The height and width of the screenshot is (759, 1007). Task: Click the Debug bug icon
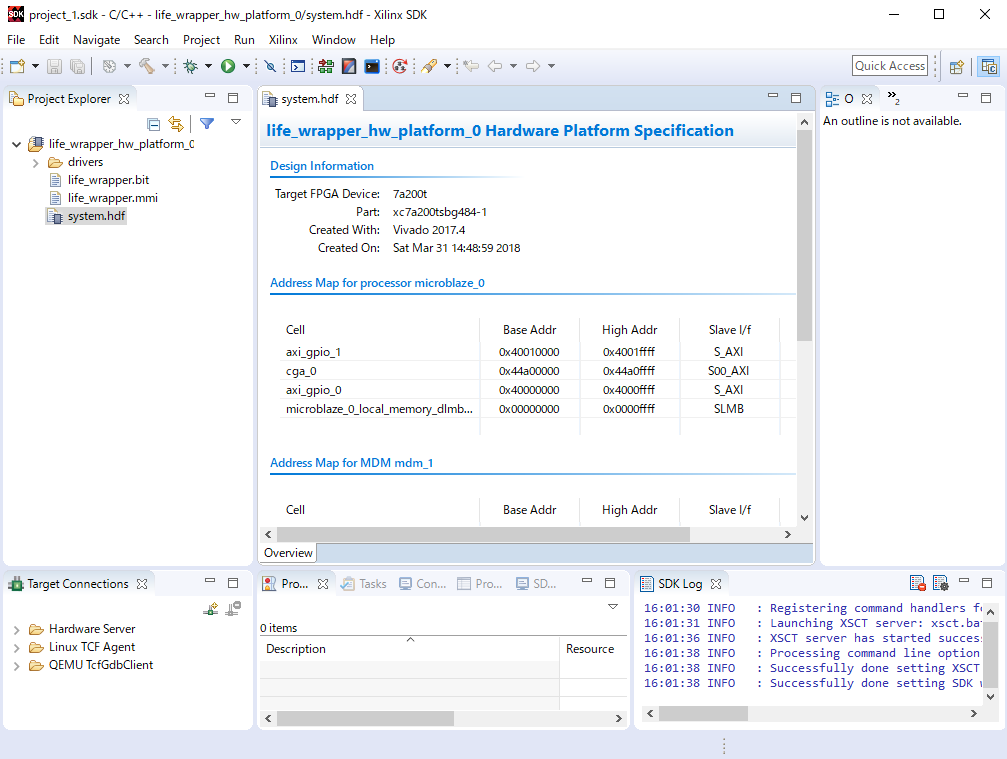tap(191, 66)
